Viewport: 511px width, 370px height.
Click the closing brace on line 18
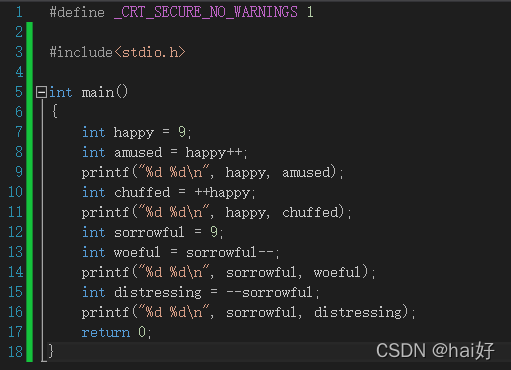51,351
